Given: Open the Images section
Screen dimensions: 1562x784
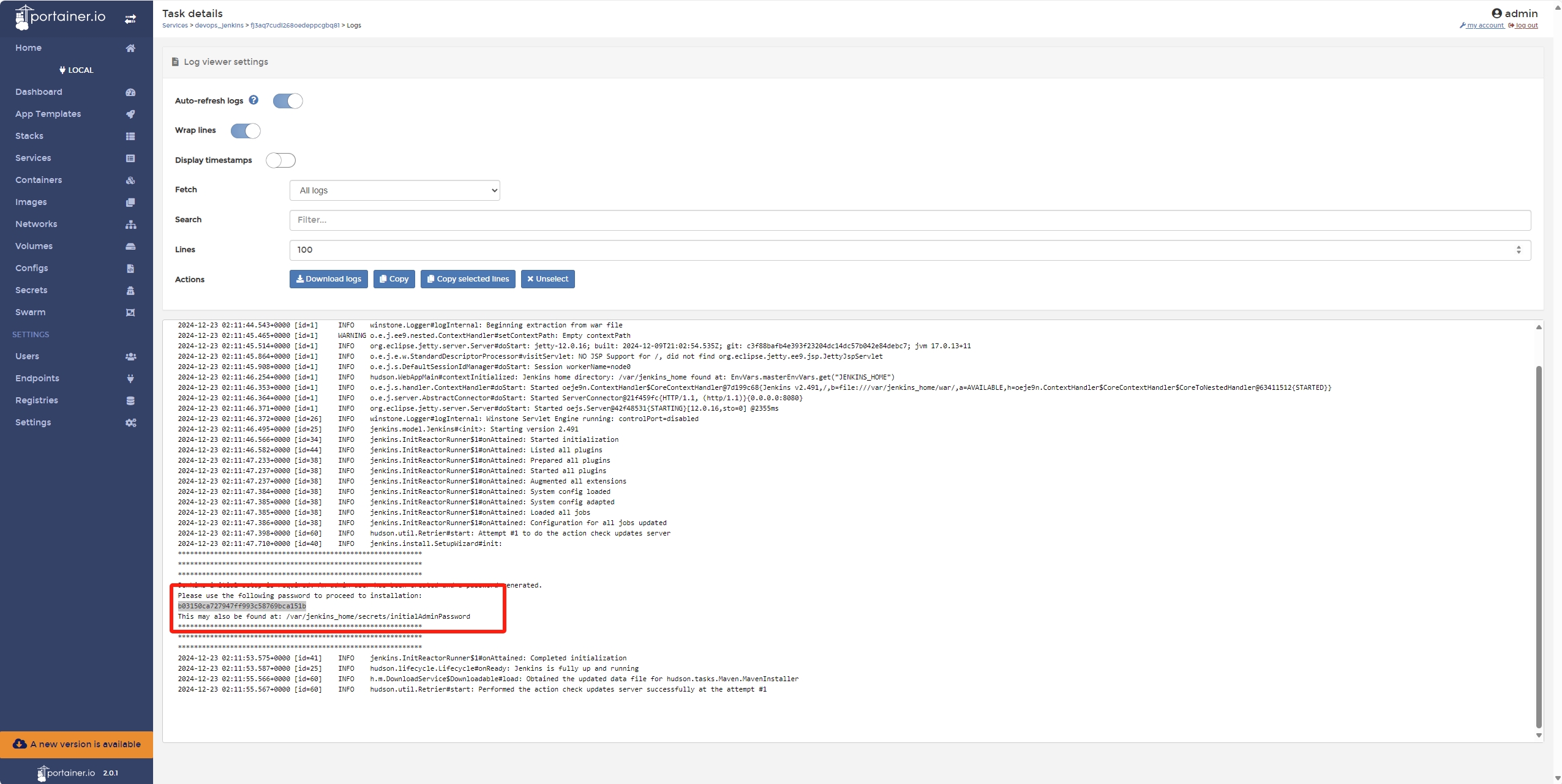Looking at the screenshot, I should (31, 201).
